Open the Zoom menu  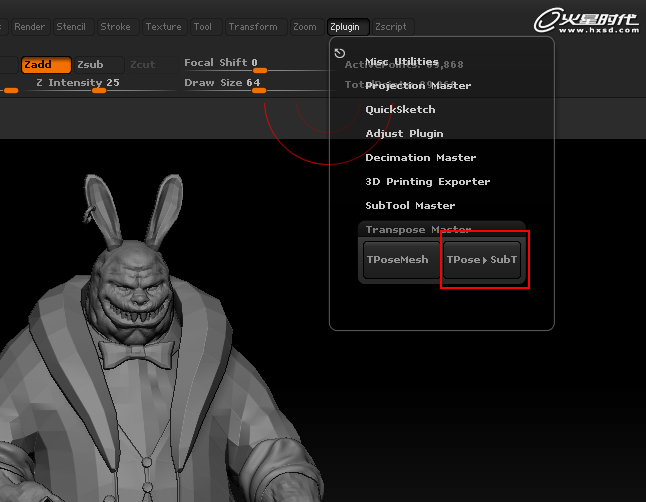point(307,27)
